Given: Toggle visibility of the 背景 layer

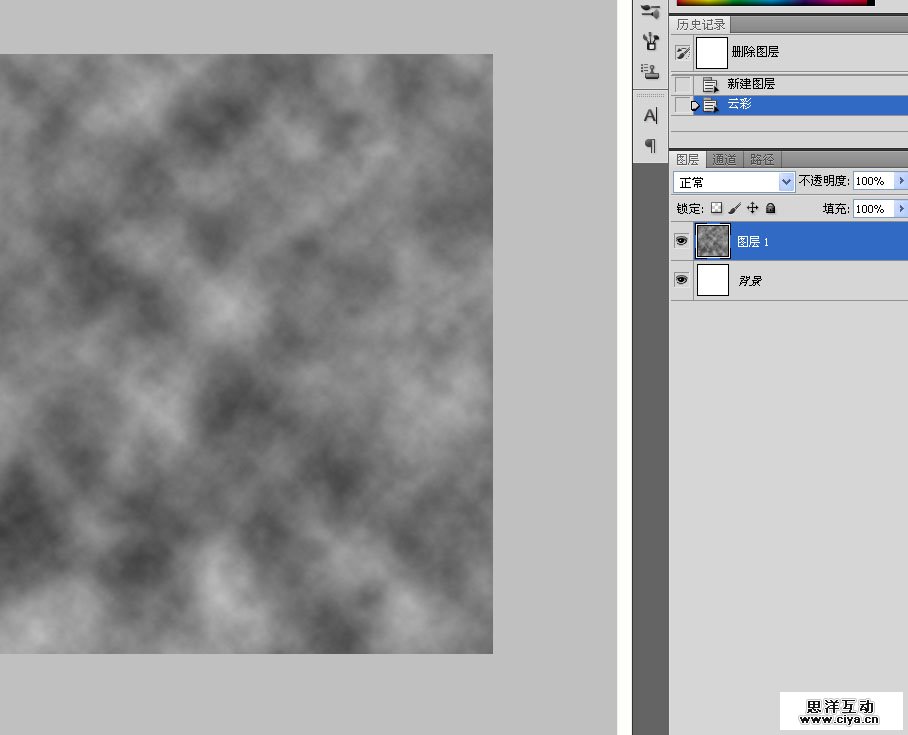Looking at the screenshot, I should coord(681,280).
